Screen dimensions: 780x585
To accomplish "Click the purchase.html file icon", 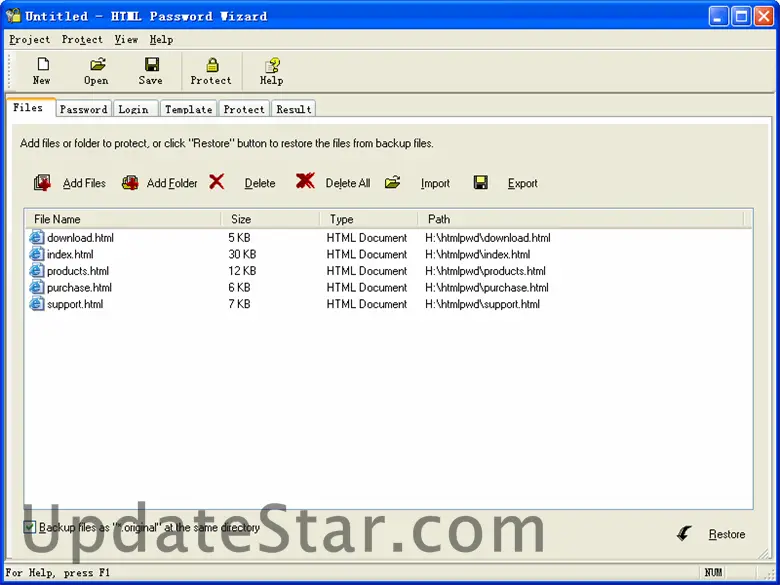I will click(x=36, y=287).
